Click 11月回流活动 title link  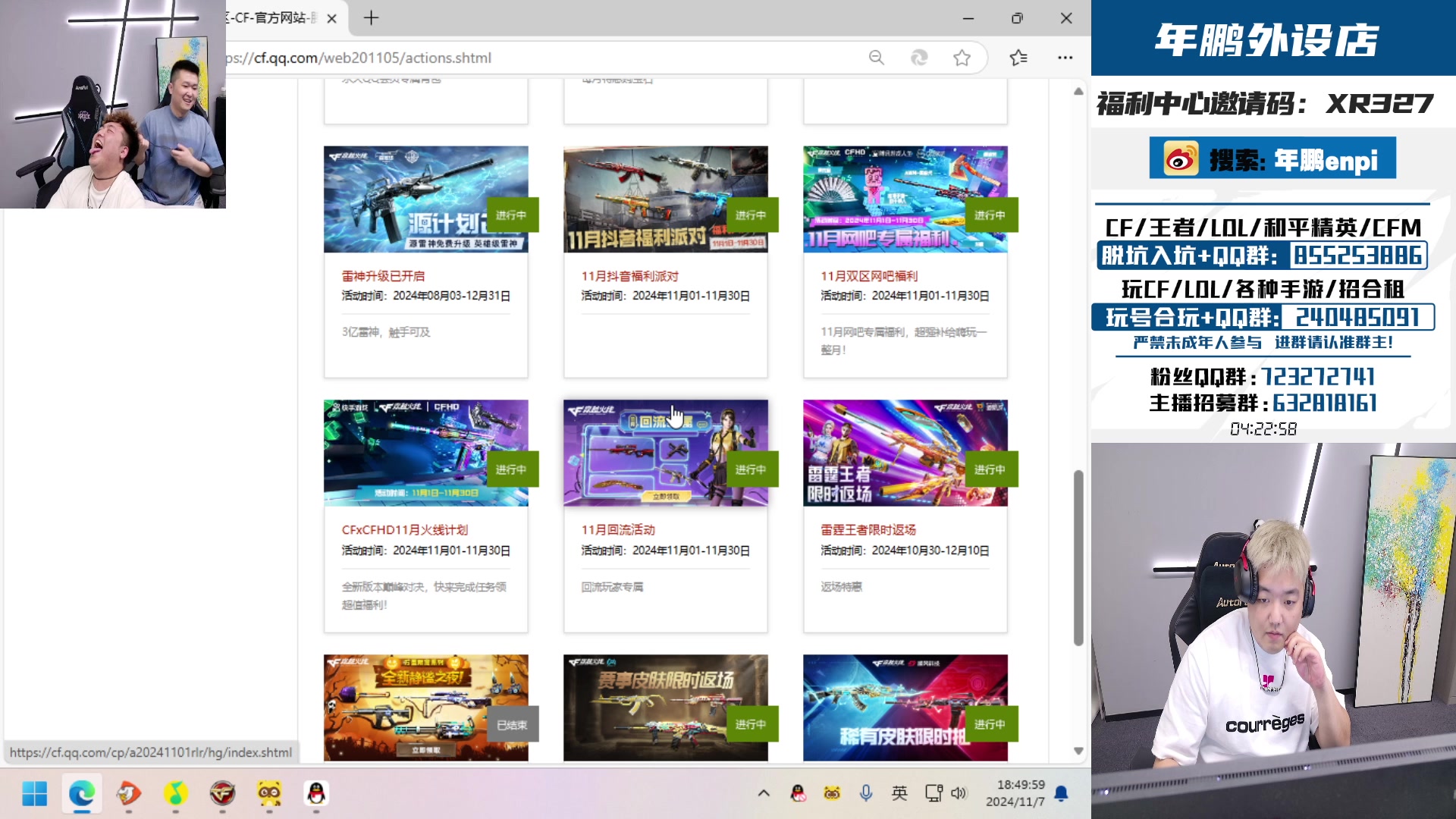pyautogui.click(x=618, y=530)
